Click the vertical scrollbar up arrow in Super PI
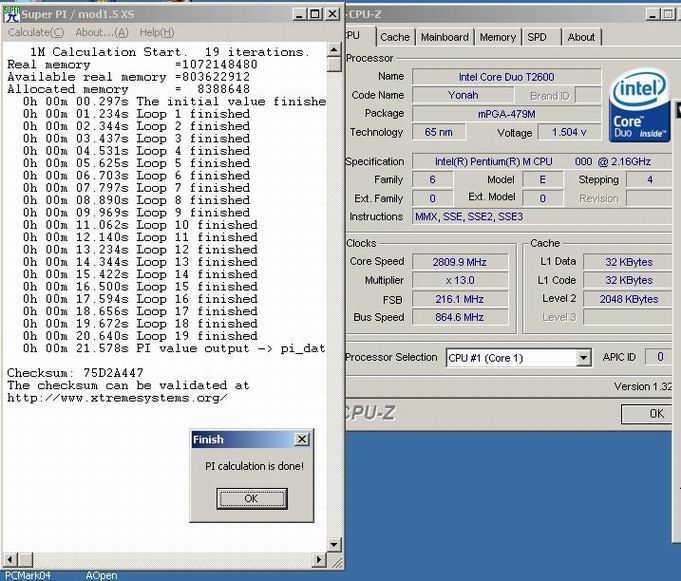The height and width of the screenshot is (581, 681). pyautogui.click(x=334, y=50)
